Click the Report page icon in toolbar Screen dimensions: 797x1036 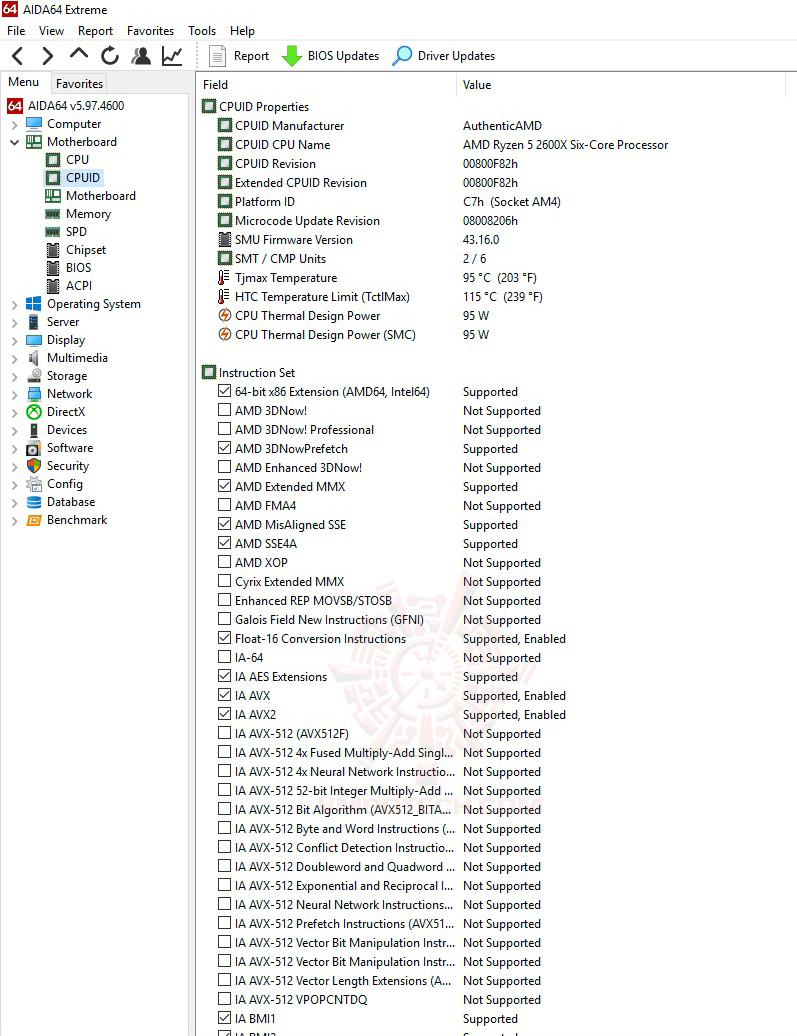[217, 56]
